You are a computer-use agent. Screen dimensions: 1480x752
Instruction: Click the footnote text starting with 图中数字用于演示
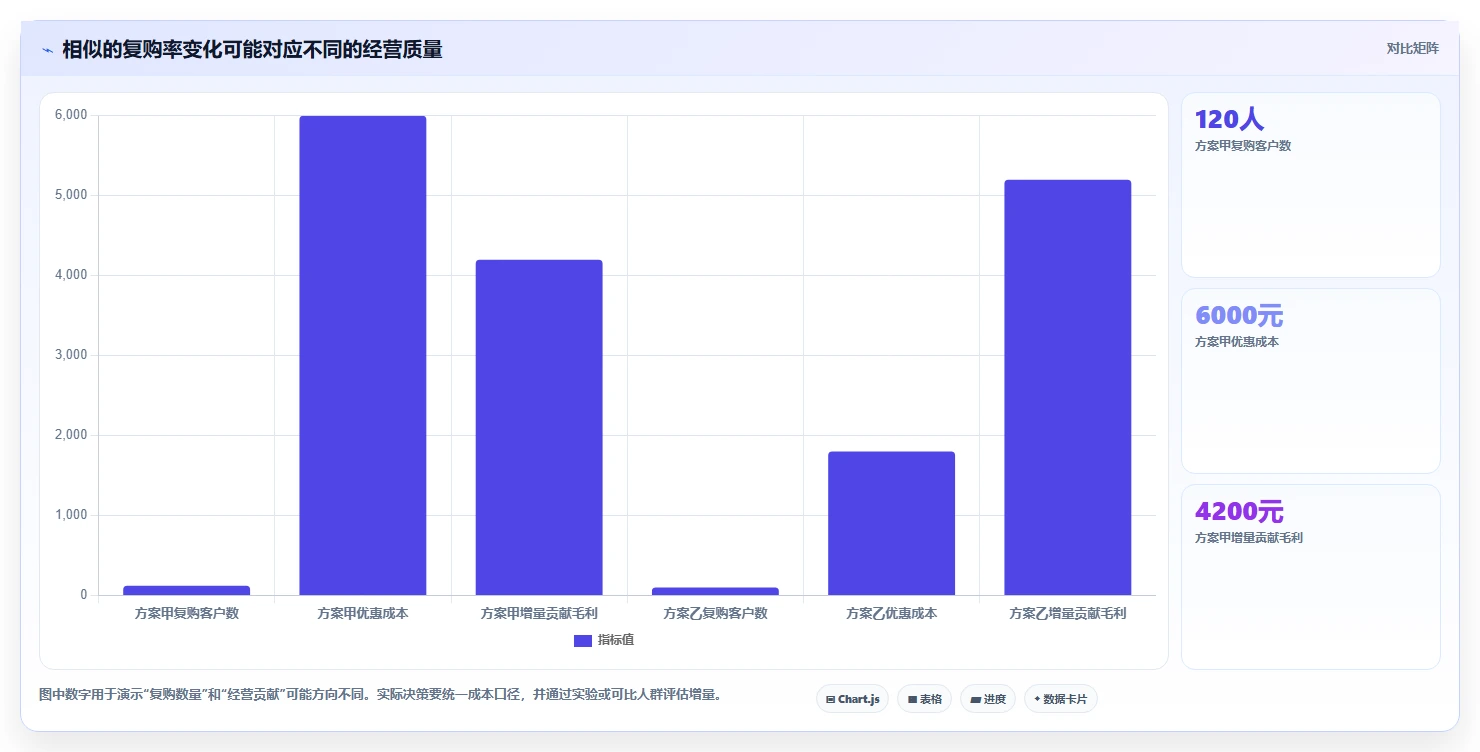(381, 694)
